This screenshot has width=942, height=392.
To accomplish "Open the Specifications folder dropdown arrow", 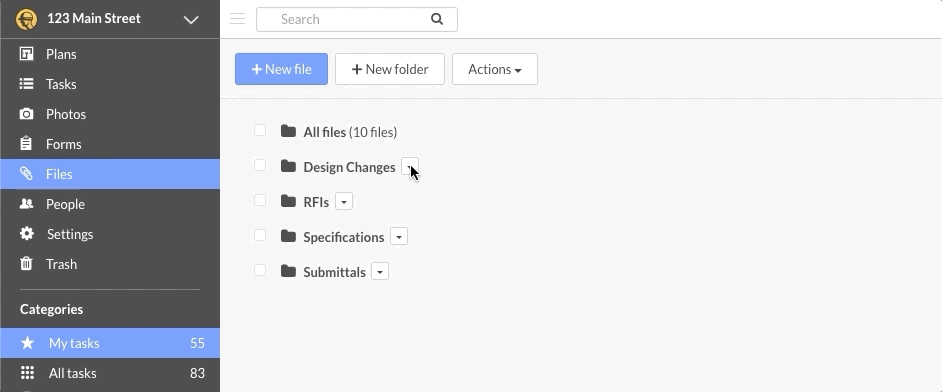I will click(x=399, y=237).
